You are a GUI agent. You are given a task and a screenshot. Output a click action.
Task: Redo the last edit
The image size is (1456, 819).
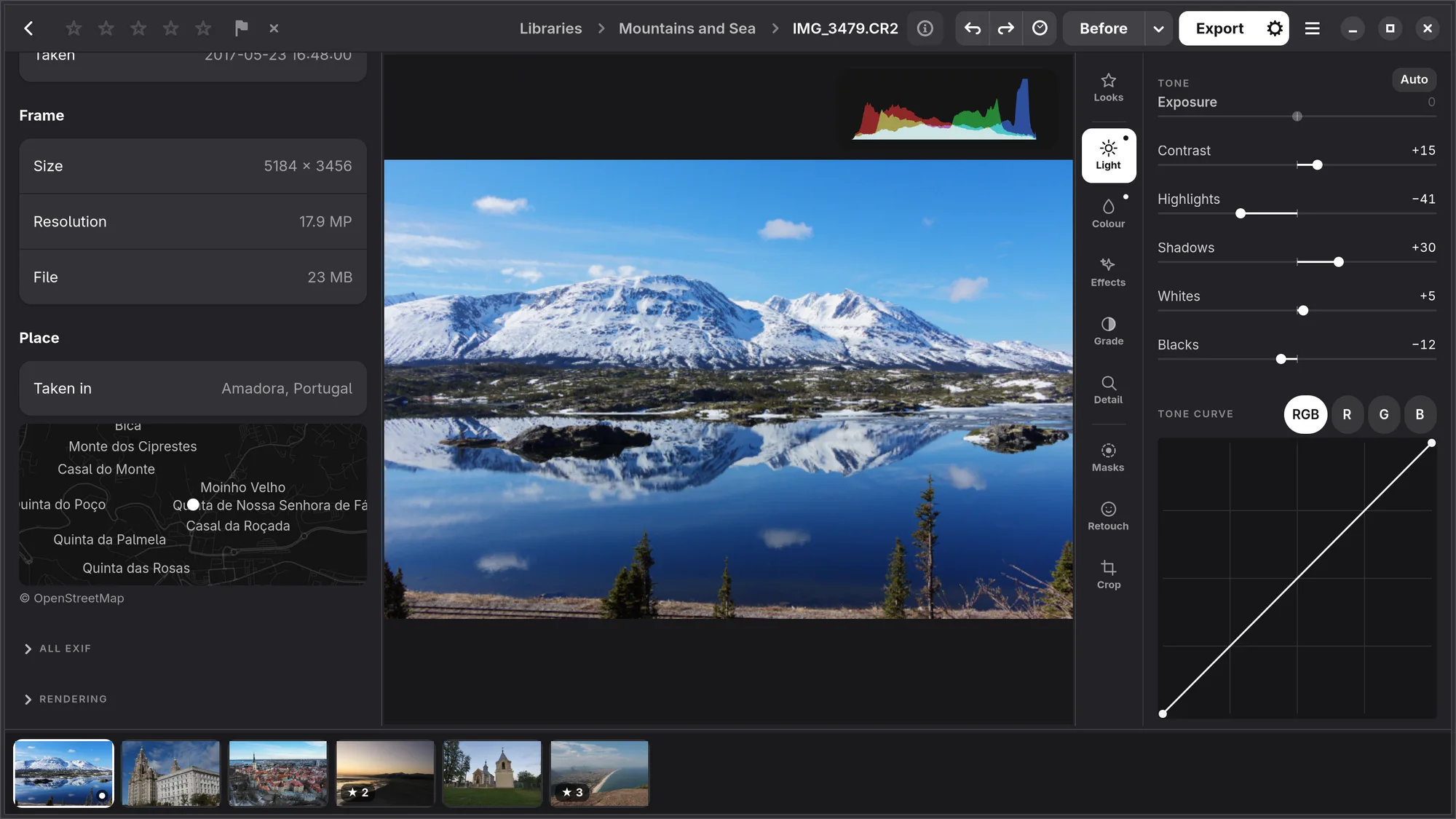click(x=1005, y=28)
